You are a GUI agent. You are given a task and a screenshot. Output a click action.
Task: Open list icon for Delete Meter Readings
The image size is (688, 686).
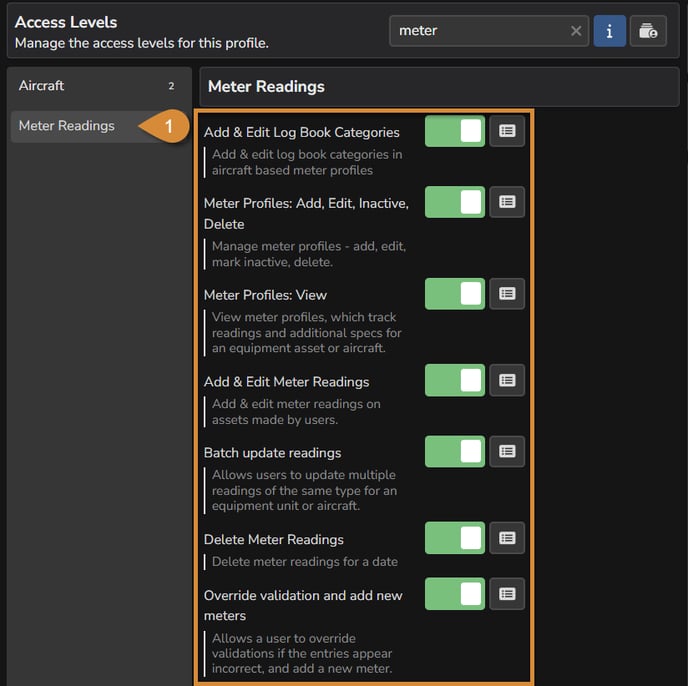point(507,538)
